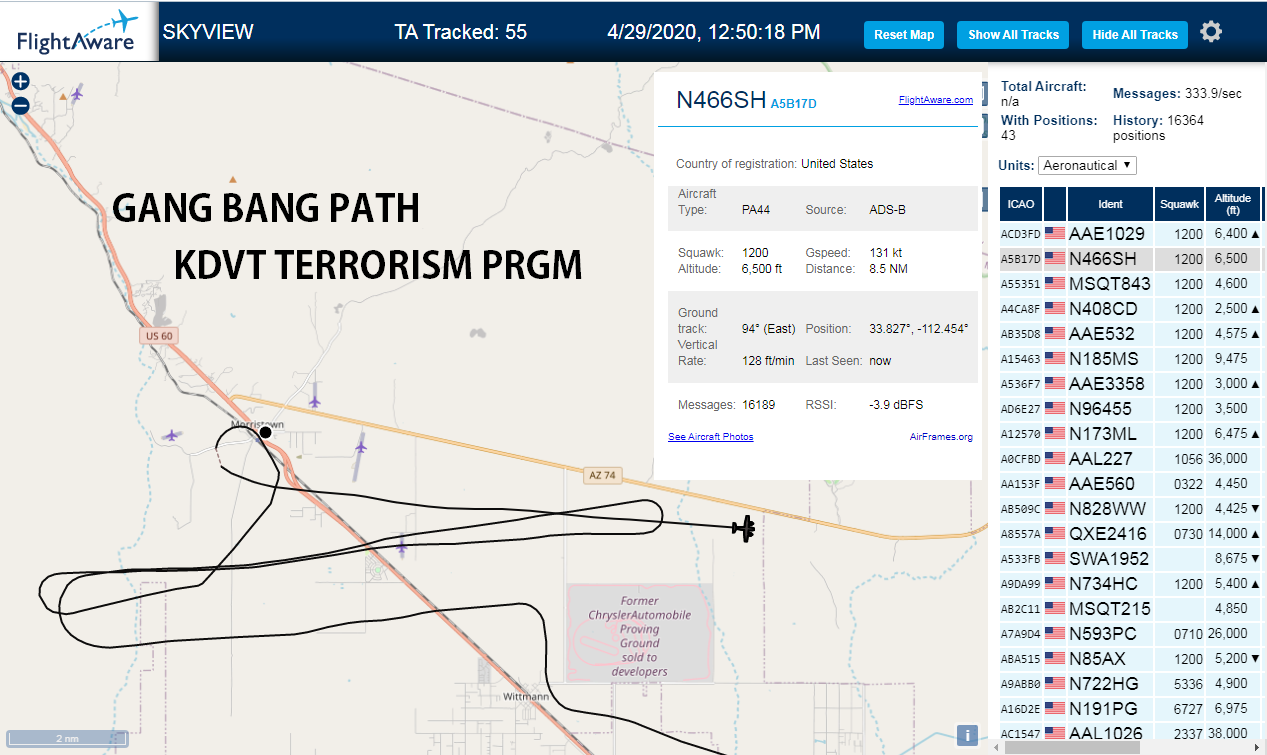Select the N173ML aircraft row
The image size is (1267, 755).
pyautogui.click(x=1129, y=433)
